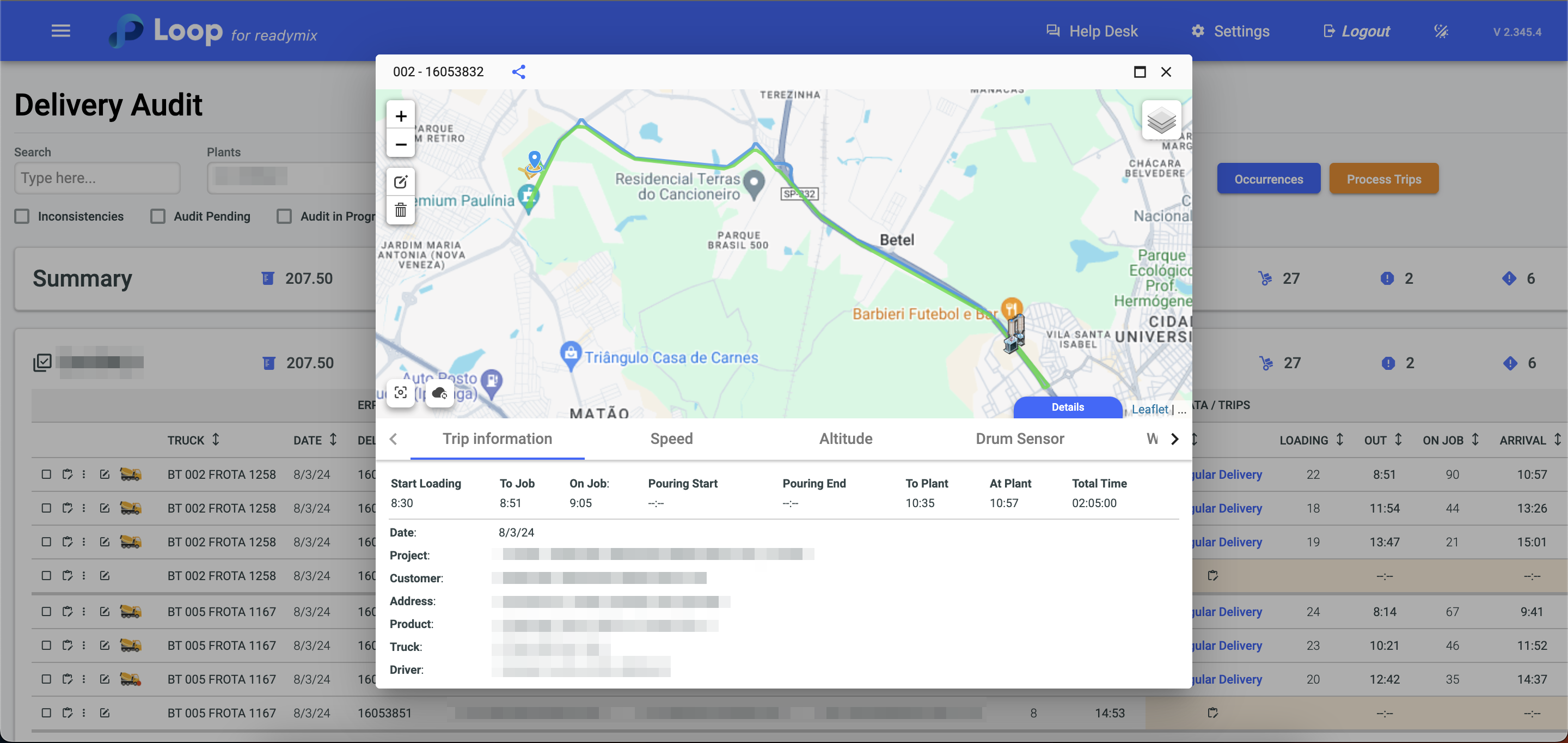This screenshot has height=743, width=1568.
Task: Zoom out on the map
Action: [401, 144]
